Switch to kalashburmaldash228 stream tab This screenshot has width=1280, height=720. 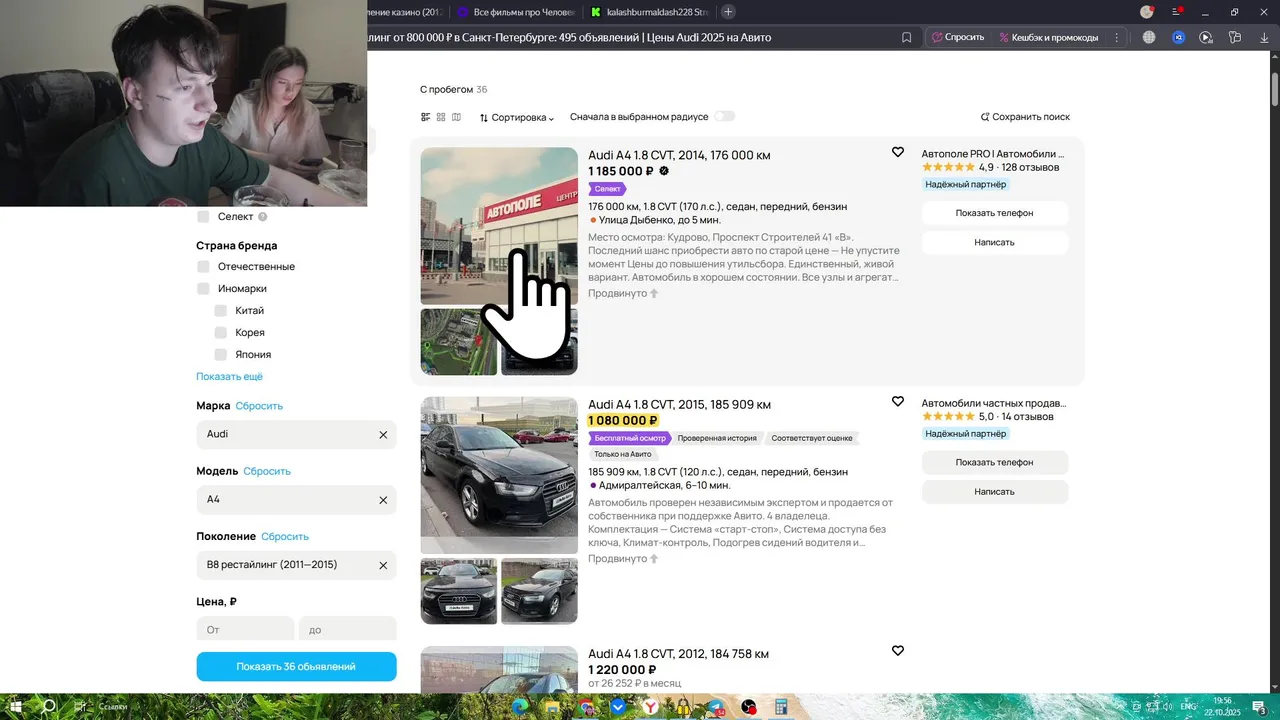651,12
